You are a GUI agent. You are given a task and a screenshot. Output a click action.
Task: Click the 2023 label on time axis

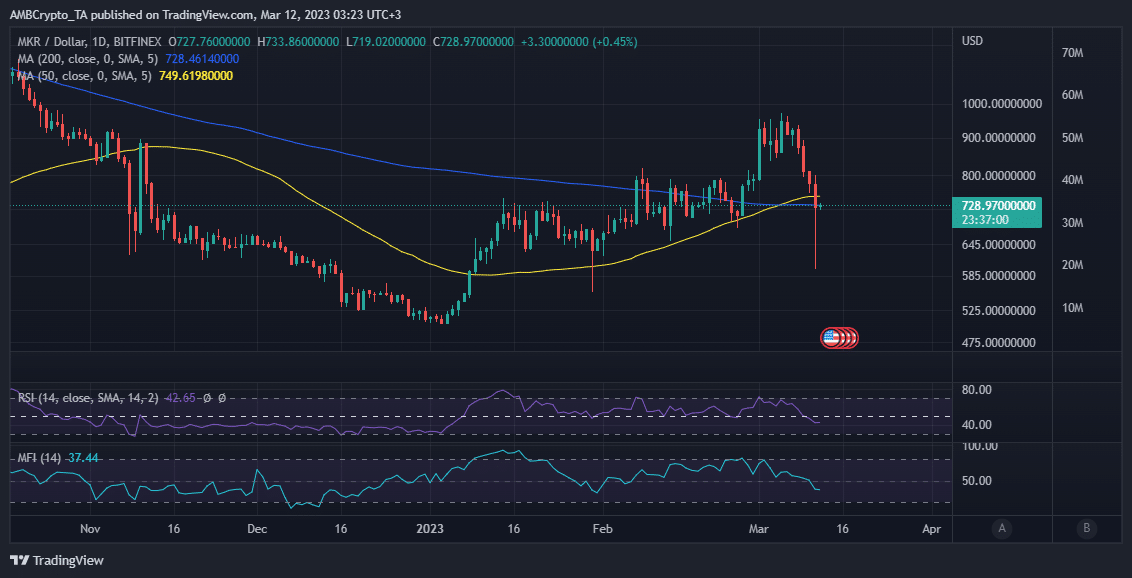[x=429, y=528]
